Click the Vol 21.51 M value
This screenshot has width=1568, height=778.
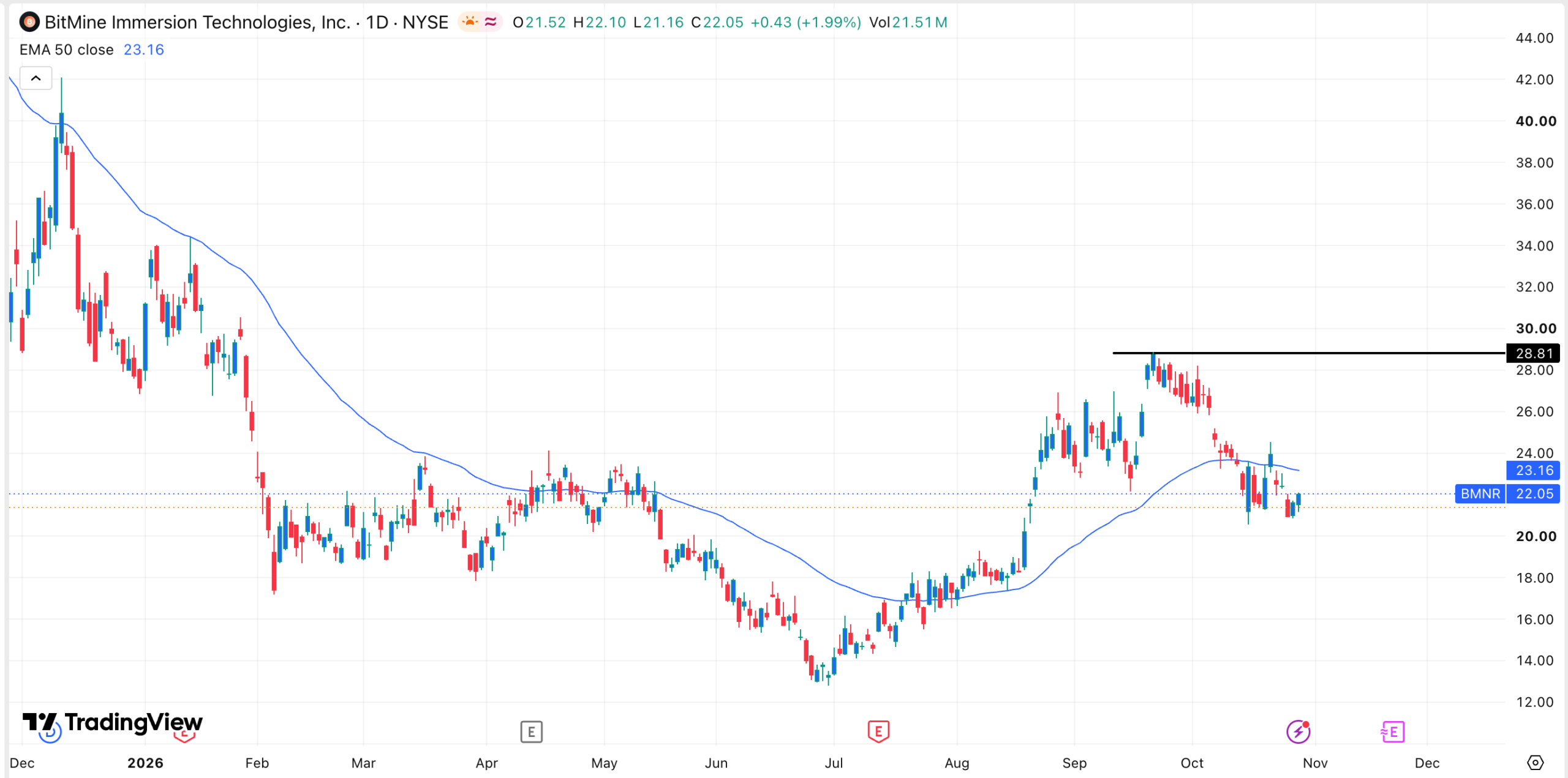908,23
